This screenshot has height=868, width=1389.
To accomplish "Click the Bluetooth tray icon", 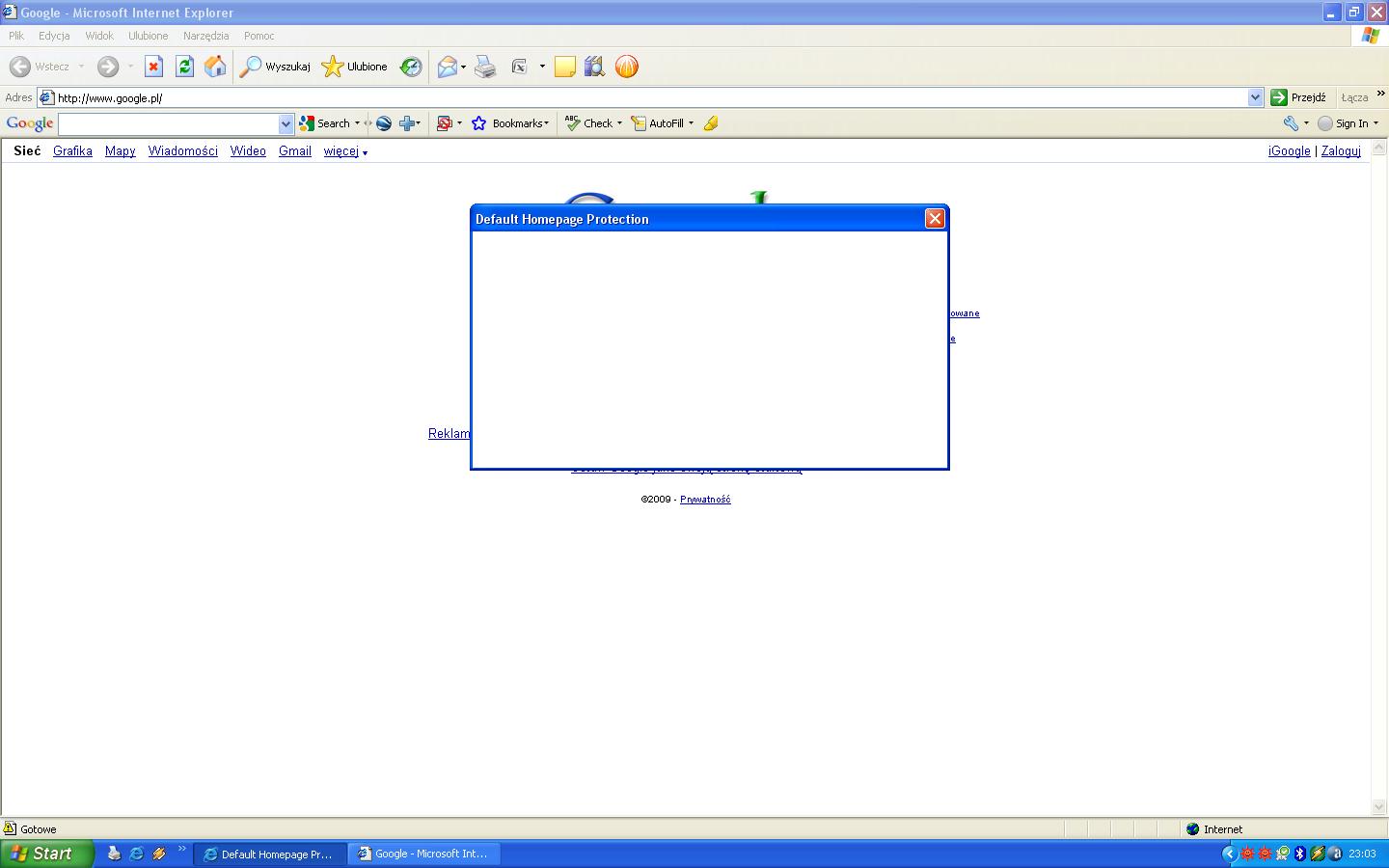I will pyautogui.click(x=1299, y=854).
